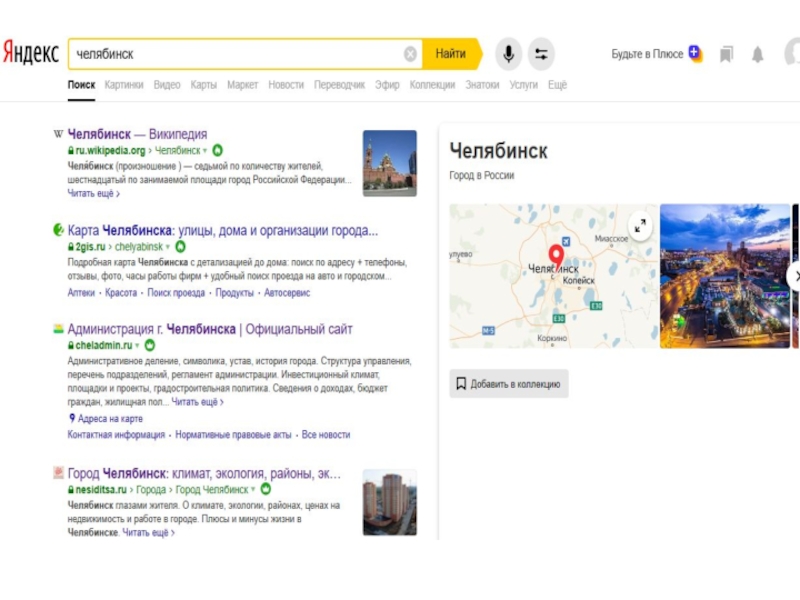Click the green badge next to cheladmin.ru
The image size is (800, 600).
click(149, 345)
